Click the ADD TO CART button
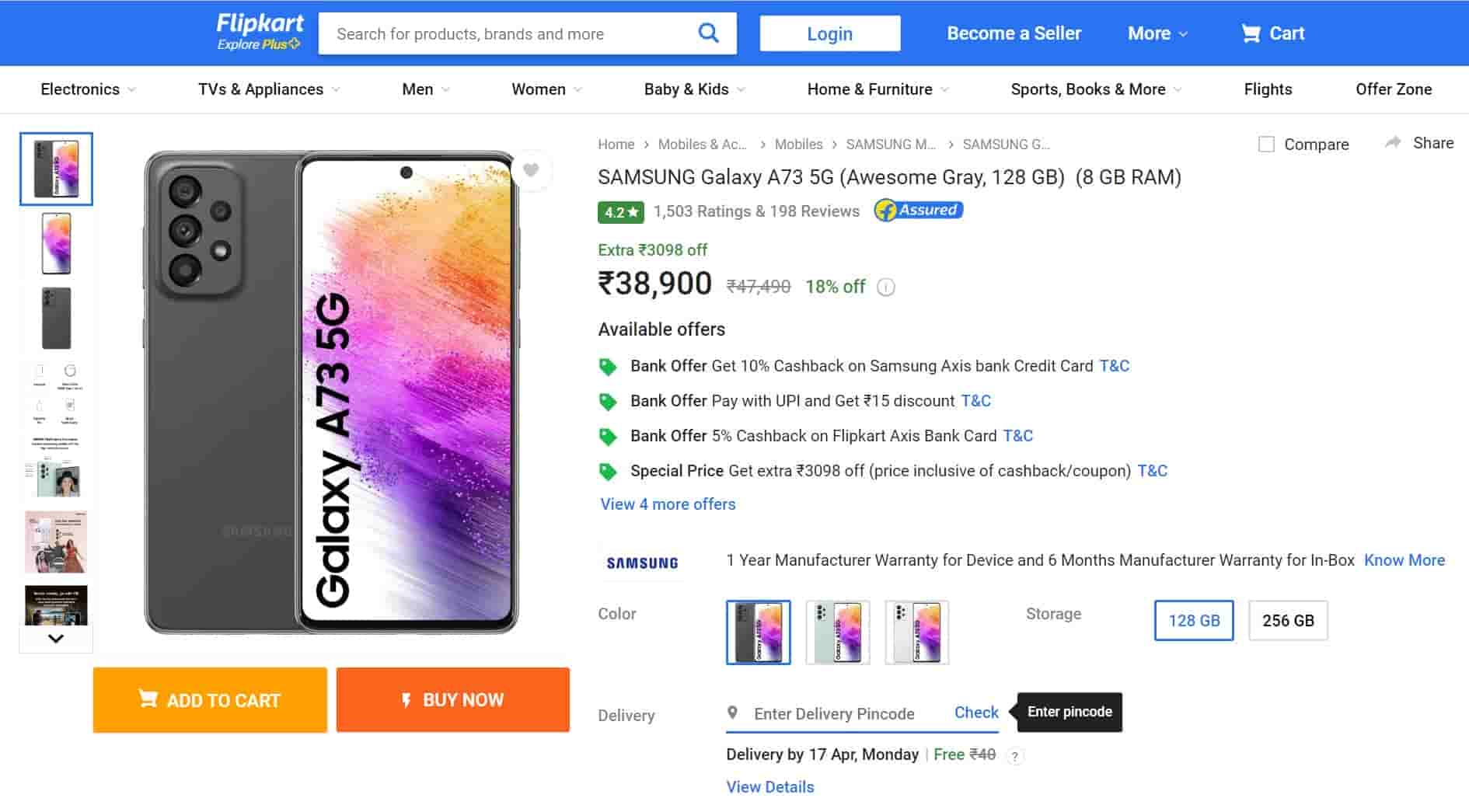This screenshot has height=812, width=1469. click(x=209, y=699)
